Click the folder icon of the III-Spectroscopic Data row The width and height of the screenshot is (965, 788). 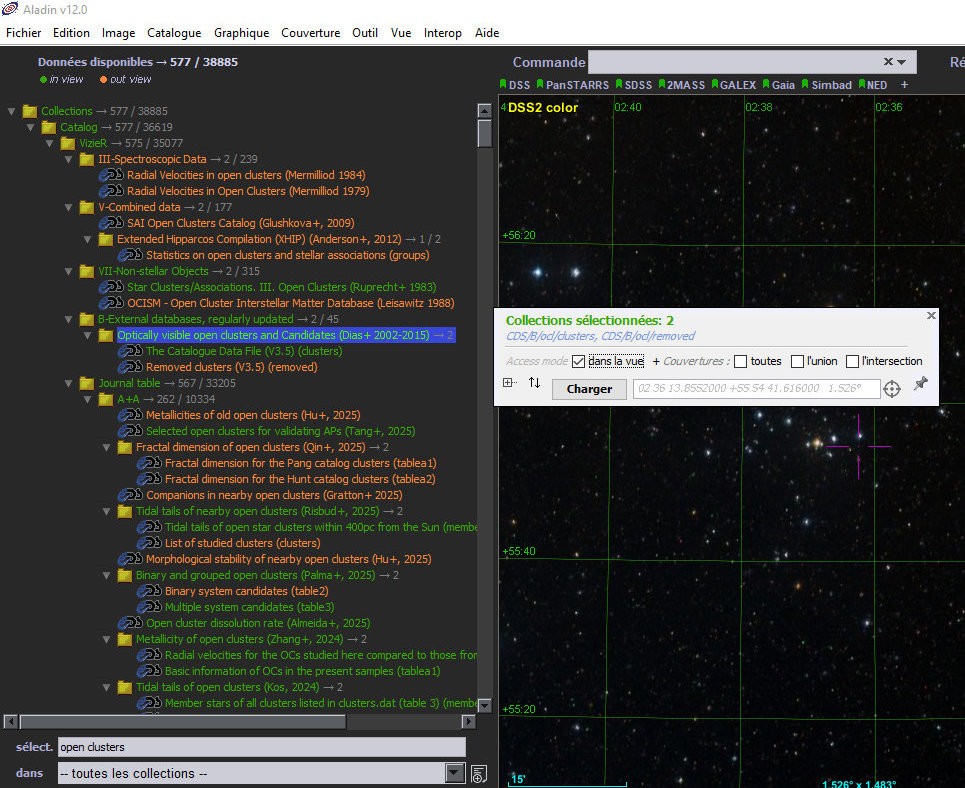click(x=87, y=159)
